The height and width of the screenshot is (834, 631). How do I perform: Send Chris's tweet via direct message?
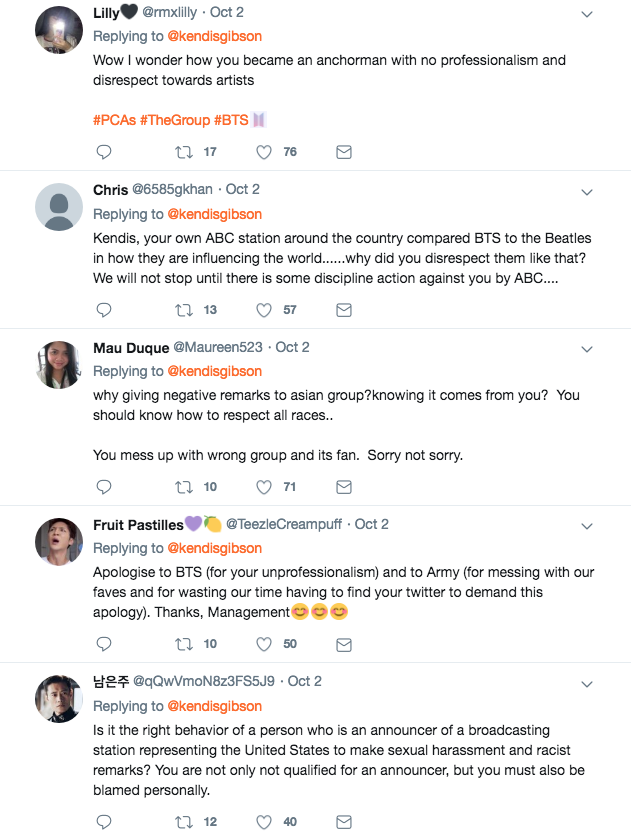coord(343,310)
